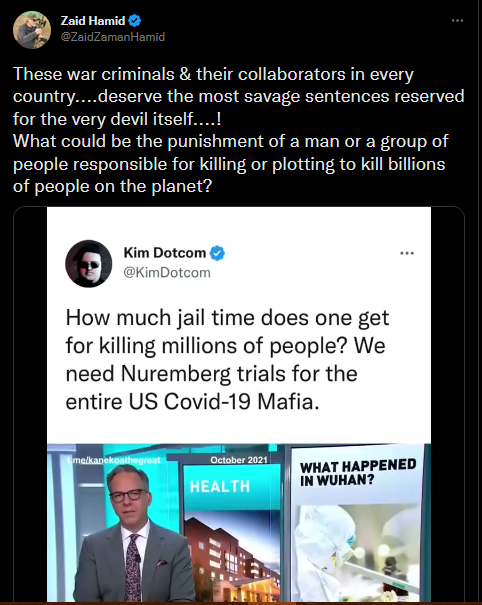Click the Zaid Hamid display name
This screenshot has width=482, height=605.
point(93,21)
